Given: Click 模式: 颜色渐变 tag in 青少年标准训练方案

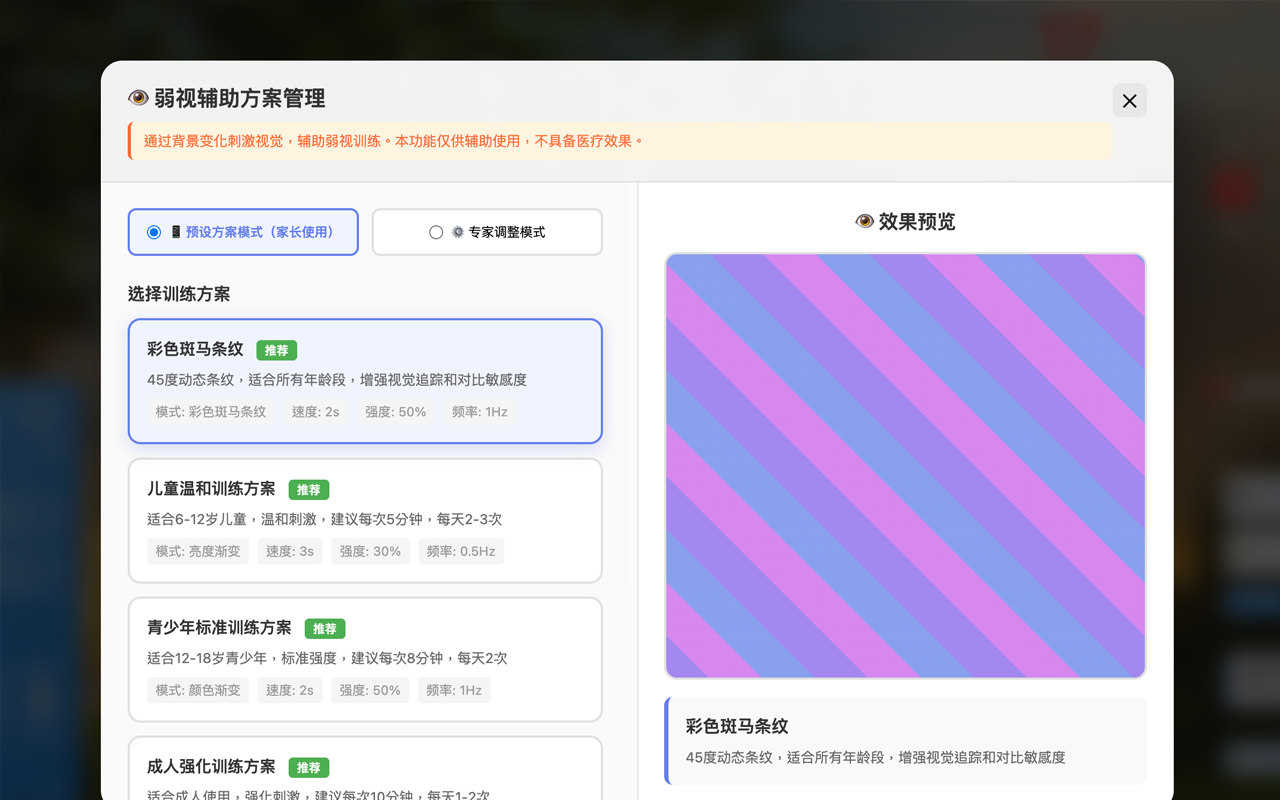Looking at the screenshot, I should (198, 689).
